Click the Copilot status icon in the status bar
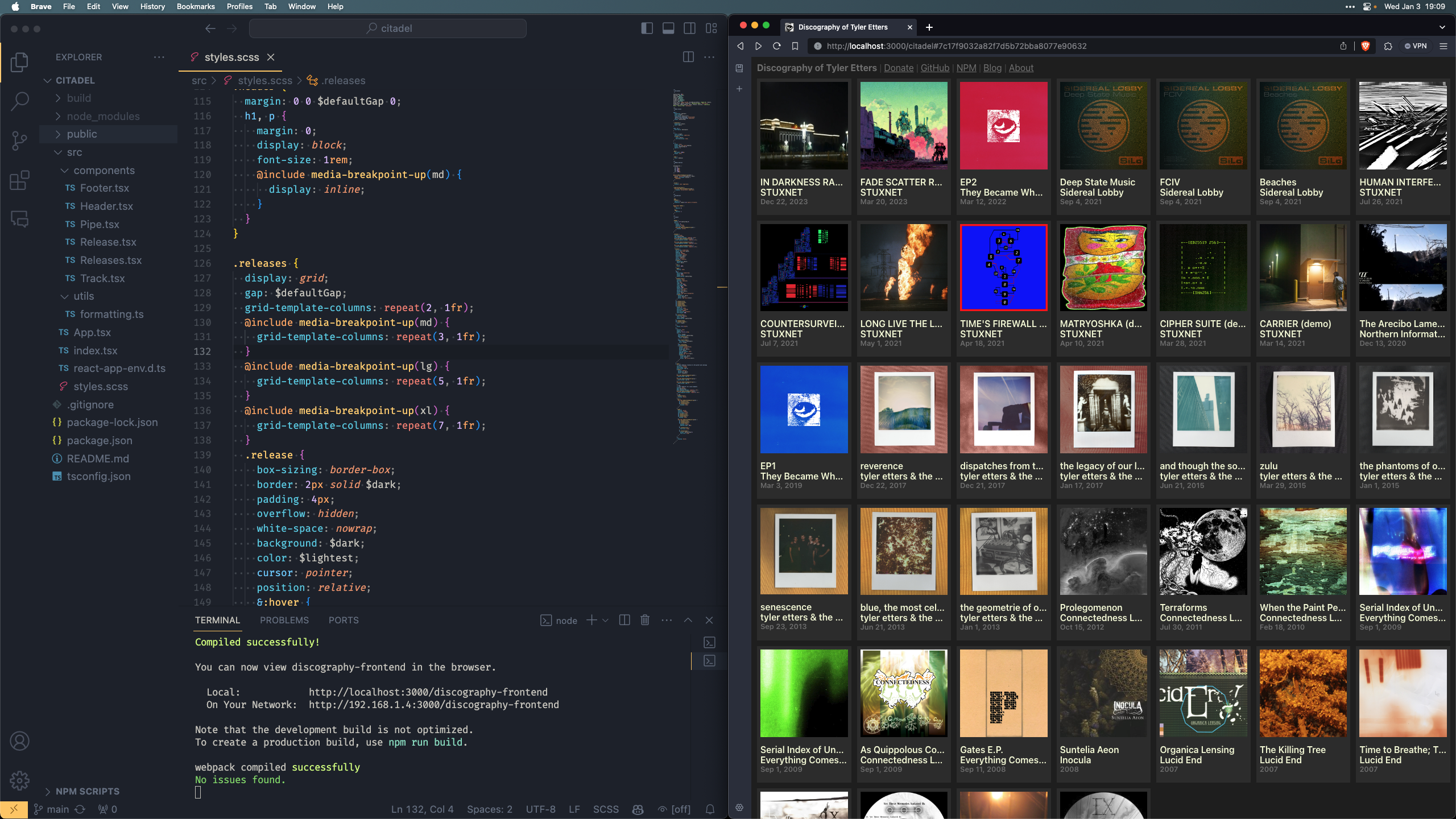This screenshot has height=819, width=1456. [638, 809]
